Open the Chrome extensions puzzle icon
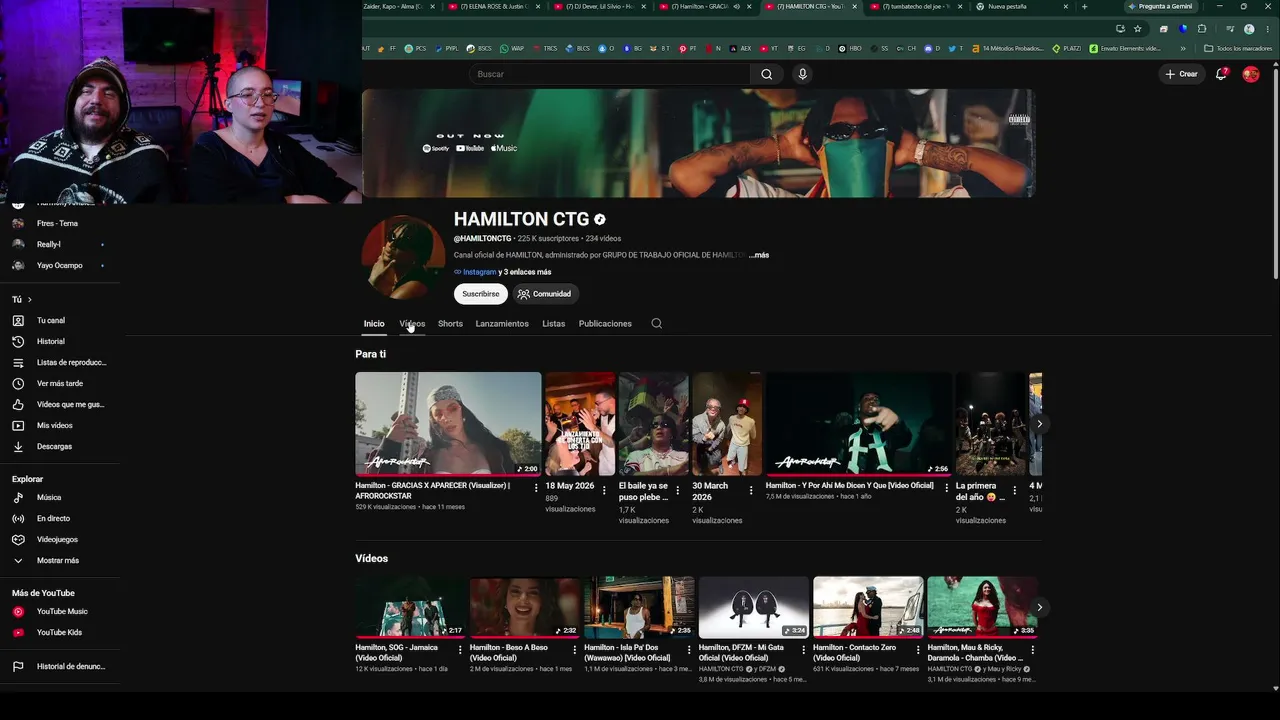 (x=1202, y=29)
